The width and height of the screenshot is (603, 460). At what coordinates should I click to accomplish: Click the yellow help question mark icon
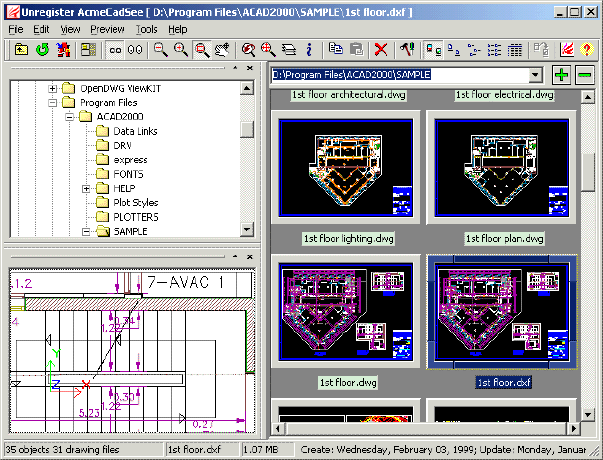coord(586,50)
